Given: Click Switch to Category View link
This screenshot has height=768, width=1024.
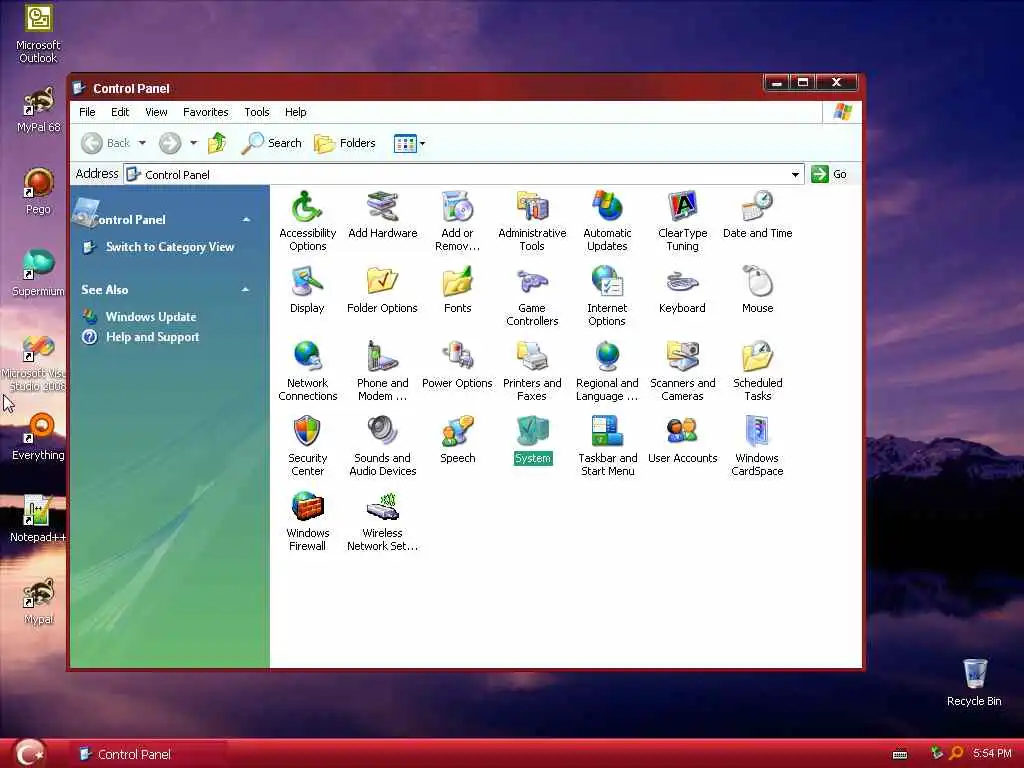Looking at the screenshot, I should pos(170,247).
